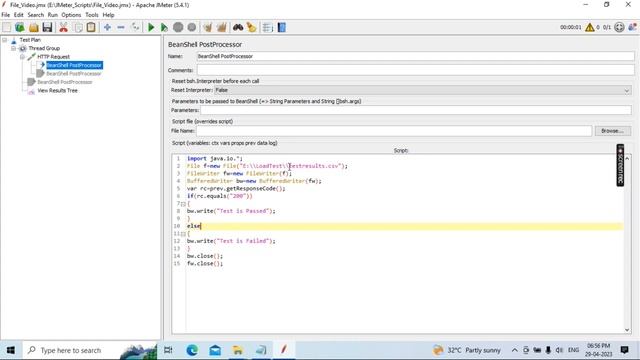Reset search icon
Viewport: 640px width, 360px height.
[x=251, y=27]
